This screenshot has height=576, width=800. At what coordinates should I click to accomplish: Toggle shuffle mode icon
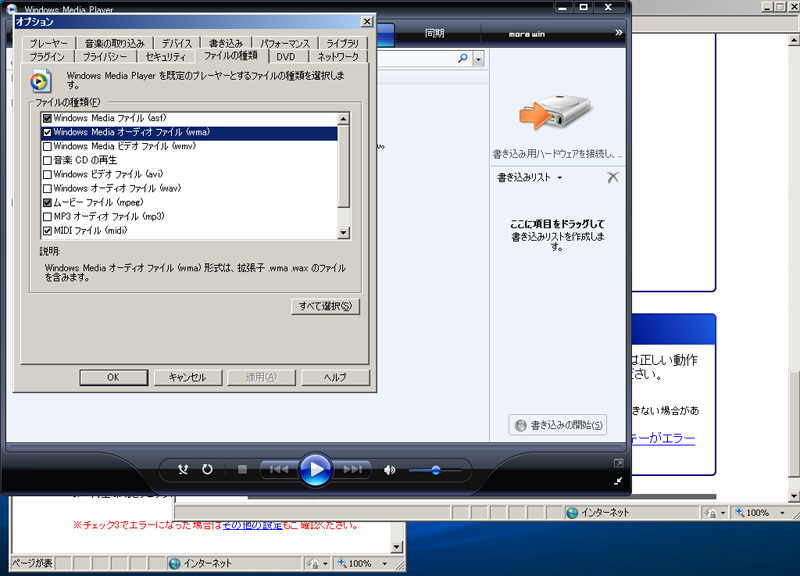click(183, 469)
